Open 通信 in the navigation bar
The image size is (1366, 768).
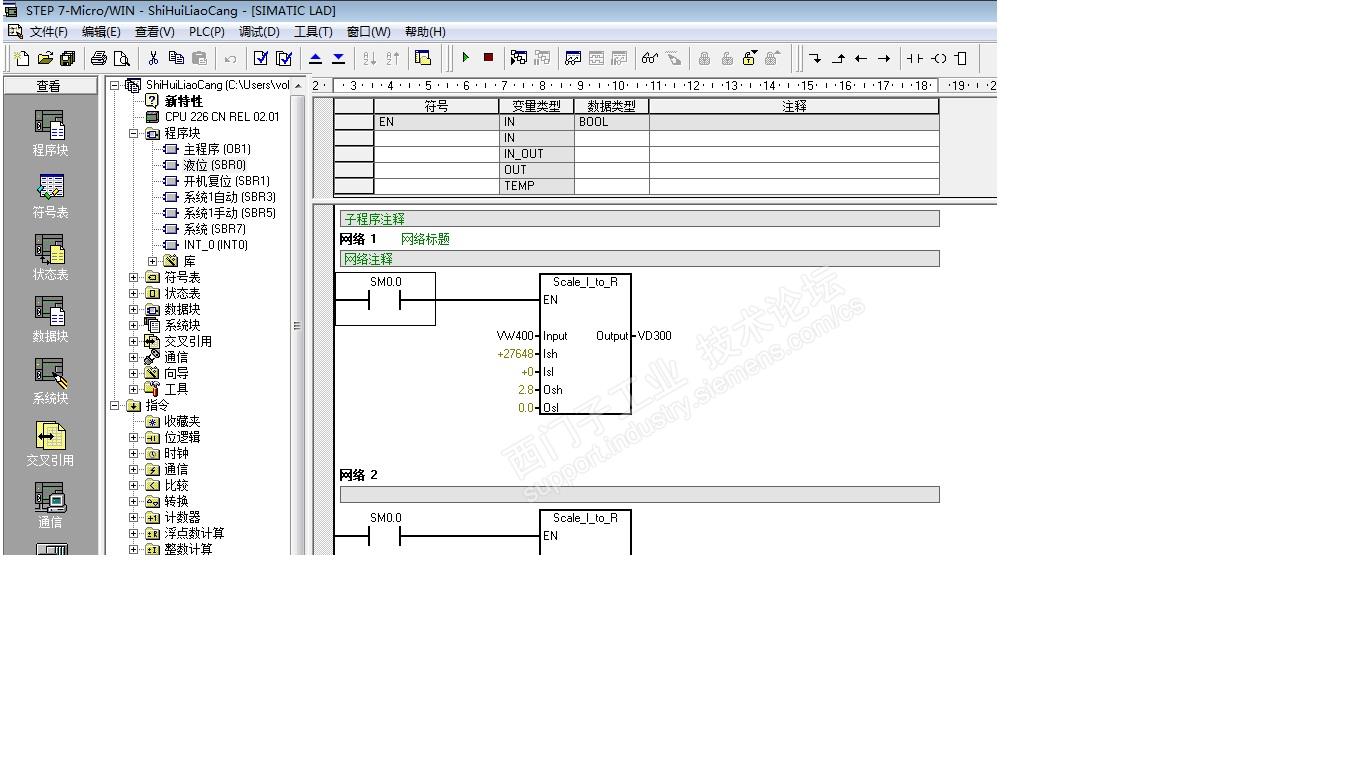coord(50,506)
